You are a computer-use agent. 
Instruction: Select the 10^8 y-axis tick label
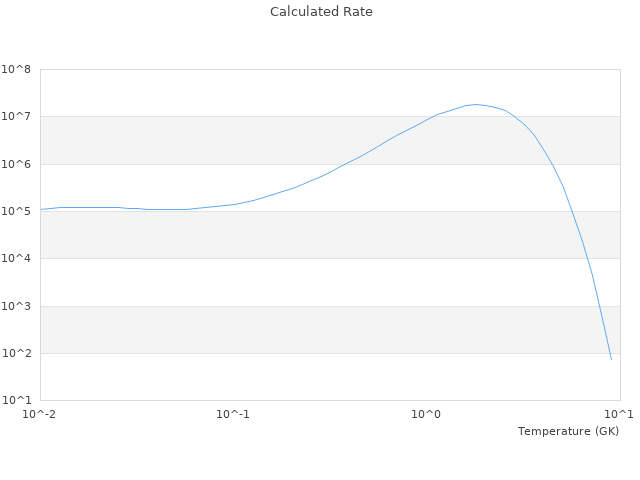click(x=16, y=70)
